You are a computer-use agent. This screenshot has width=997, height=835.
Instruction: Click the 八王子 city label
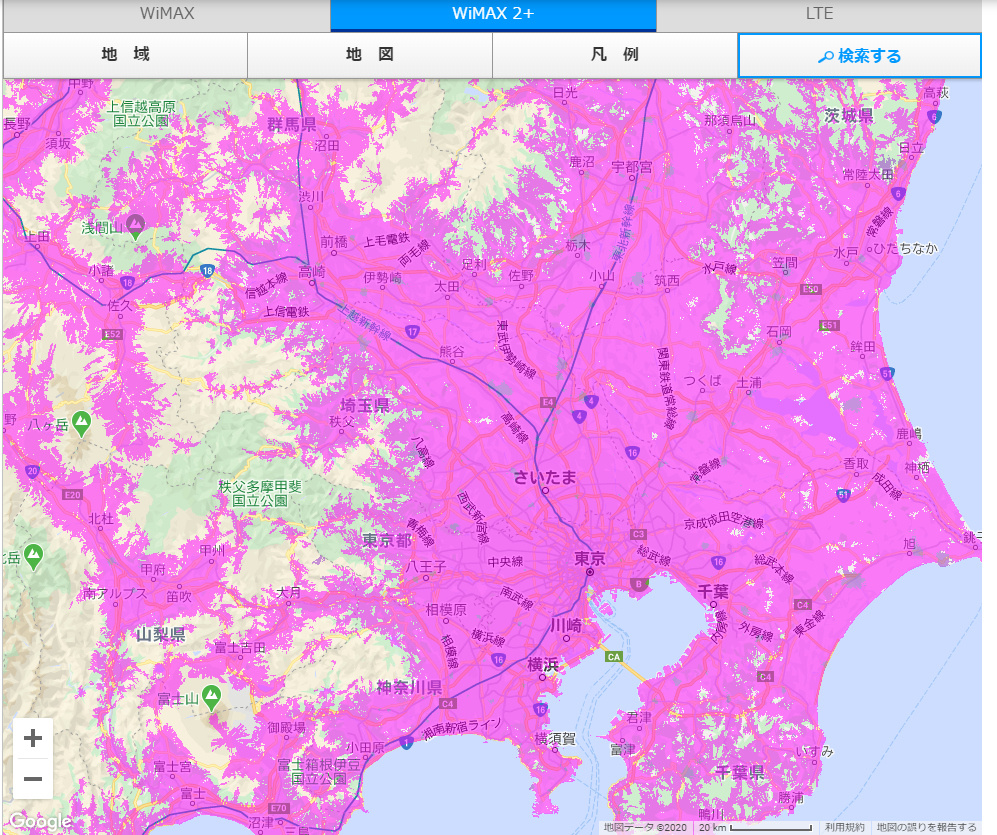click(426, 566)
